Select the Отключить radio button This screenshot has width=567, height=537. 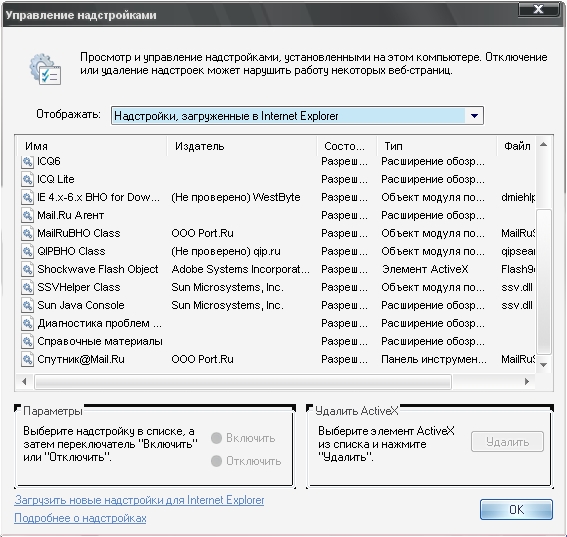coord(216,461)
